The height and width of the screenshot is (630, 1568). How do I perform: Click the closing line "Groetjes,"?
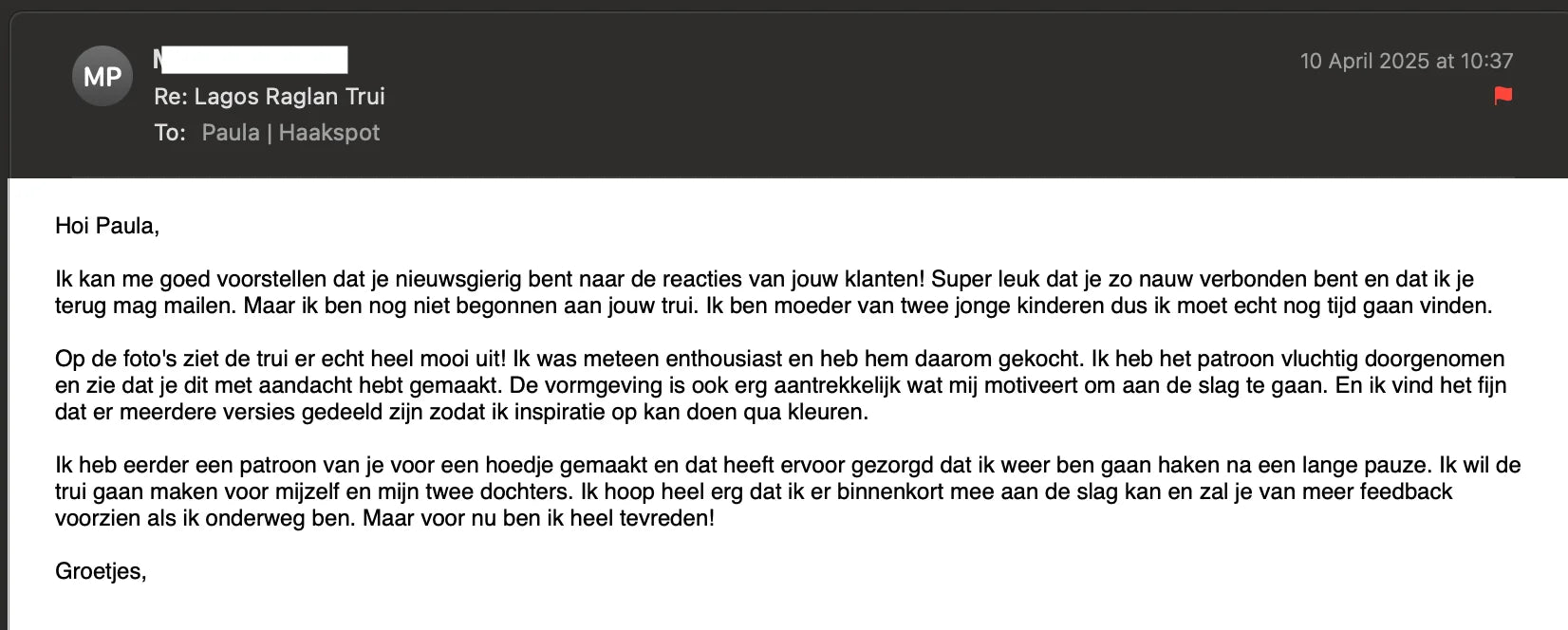click(x=101, y=571)
